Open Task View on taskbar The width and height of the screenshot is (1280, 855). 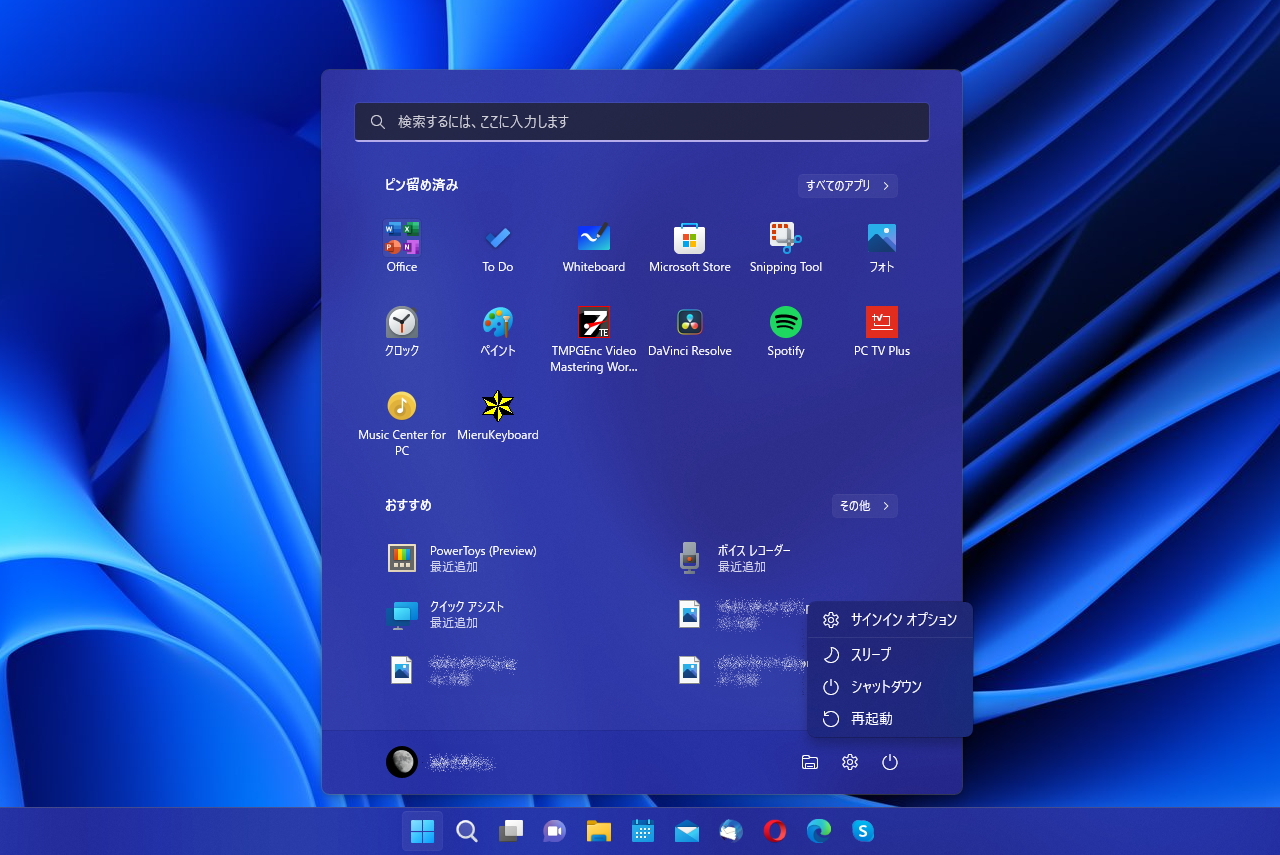click(x=511, y=831)
